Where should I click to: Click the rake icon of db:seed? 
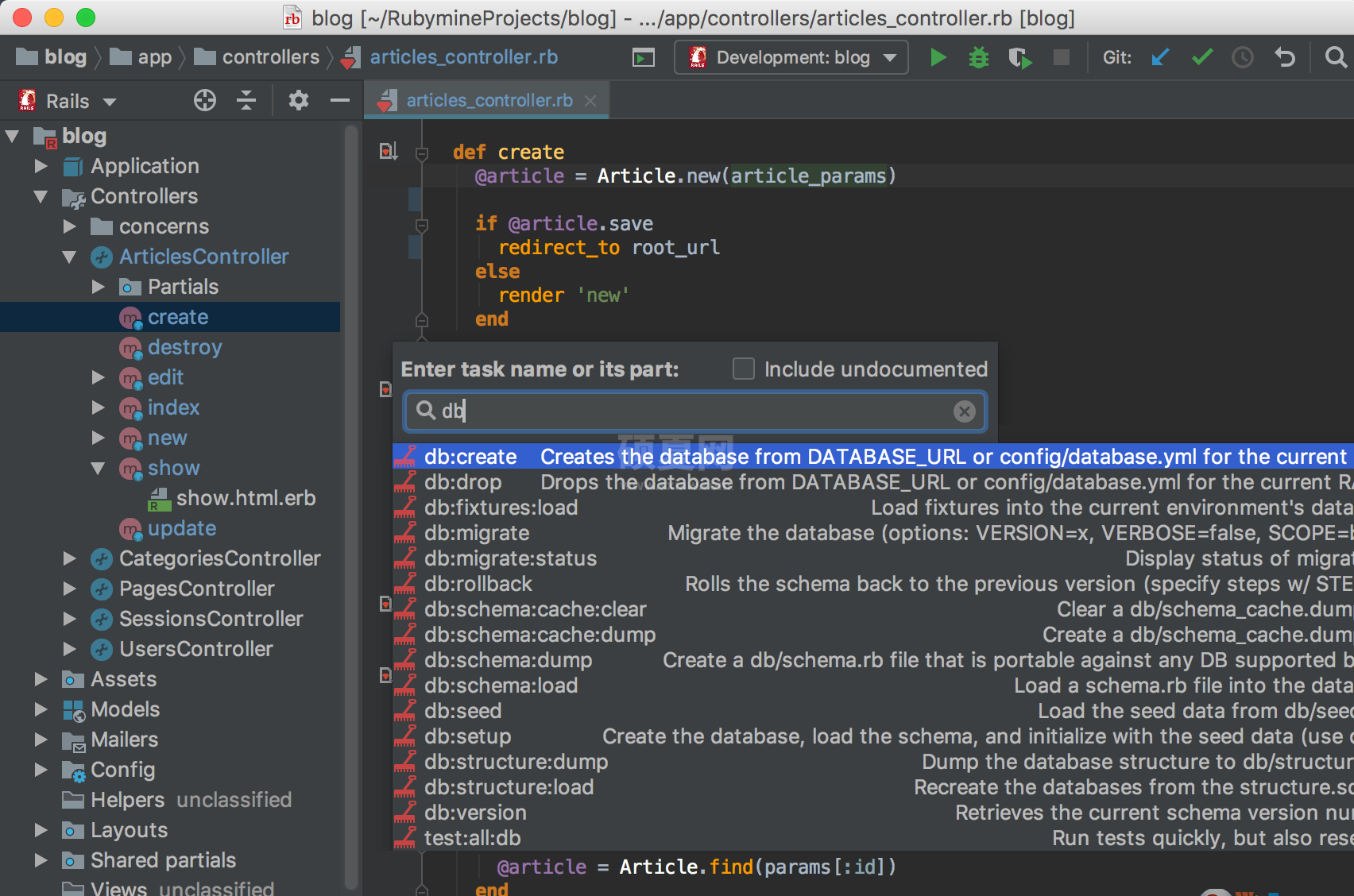tap(405, 711)
